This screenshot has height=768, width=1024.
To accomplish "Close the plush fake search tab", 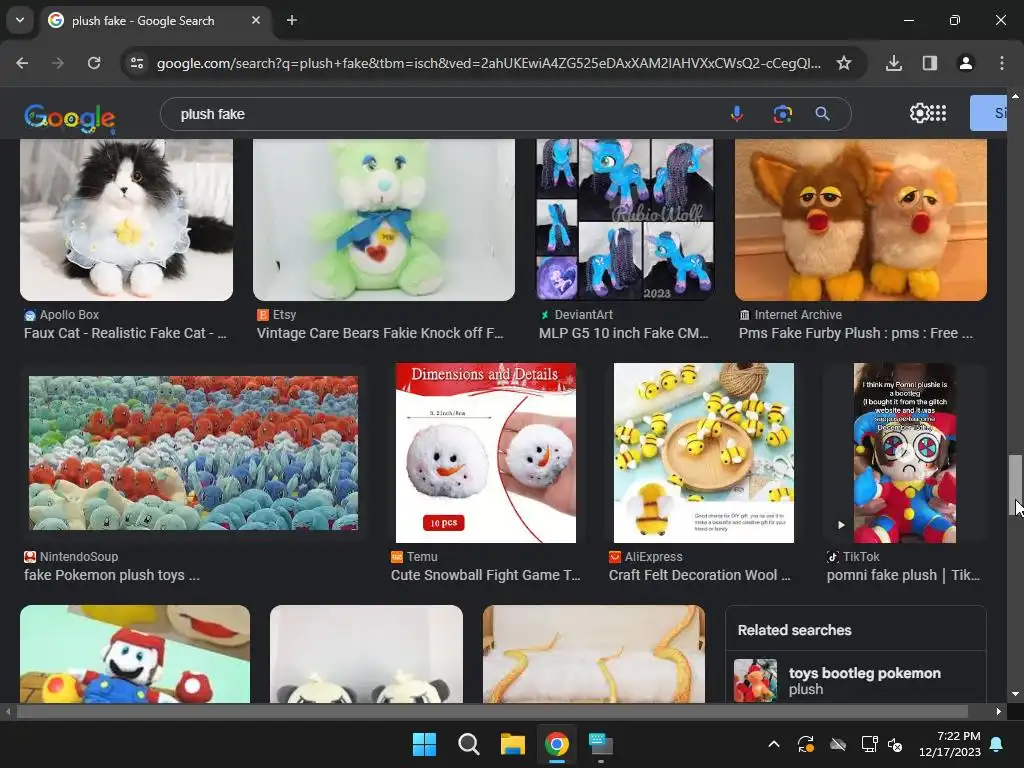I will [x=256, y=20].
